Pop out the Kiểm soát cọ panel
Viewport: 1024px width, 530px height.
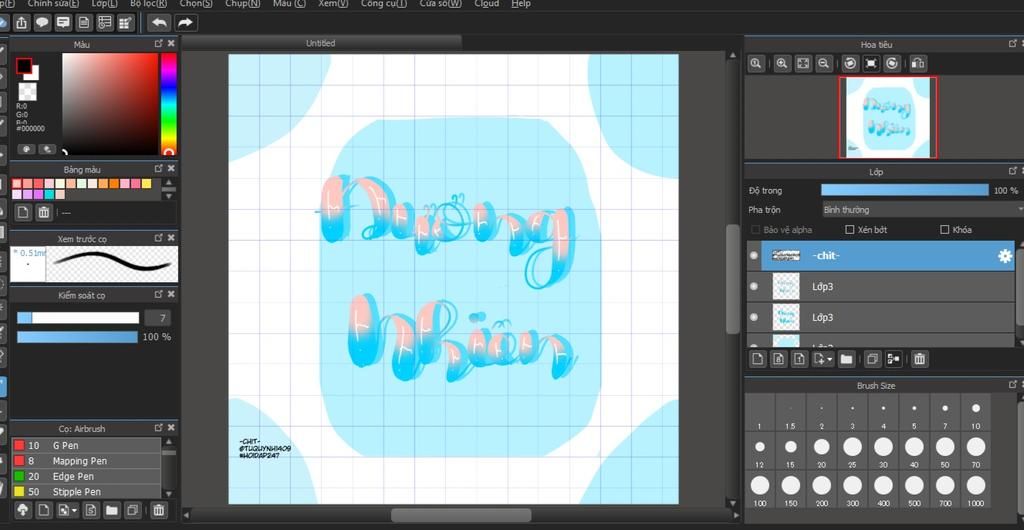159,295
